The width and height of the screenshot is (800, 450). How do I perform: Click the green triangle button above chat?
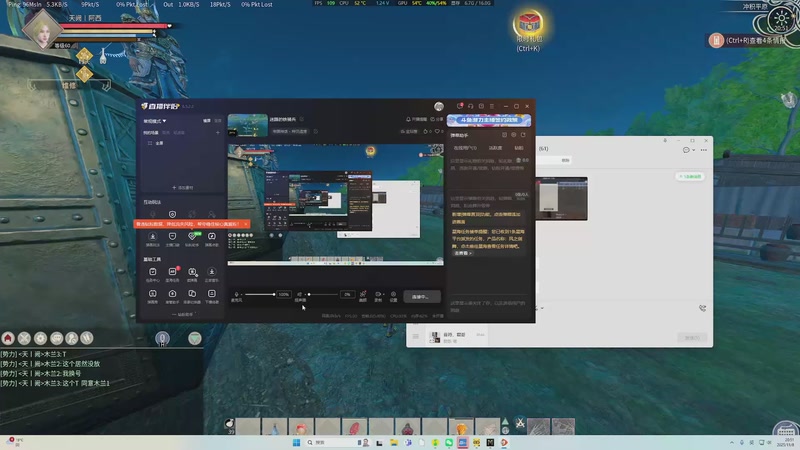click(194, 338)
